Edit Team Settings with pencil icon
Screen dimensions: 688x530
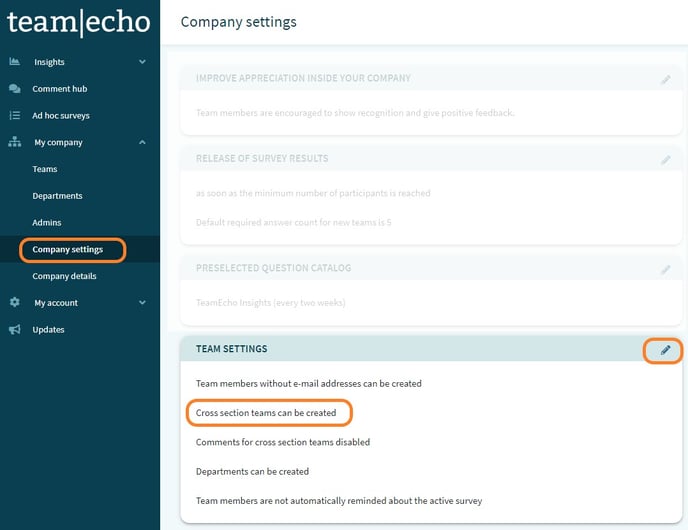pos(666,350)
